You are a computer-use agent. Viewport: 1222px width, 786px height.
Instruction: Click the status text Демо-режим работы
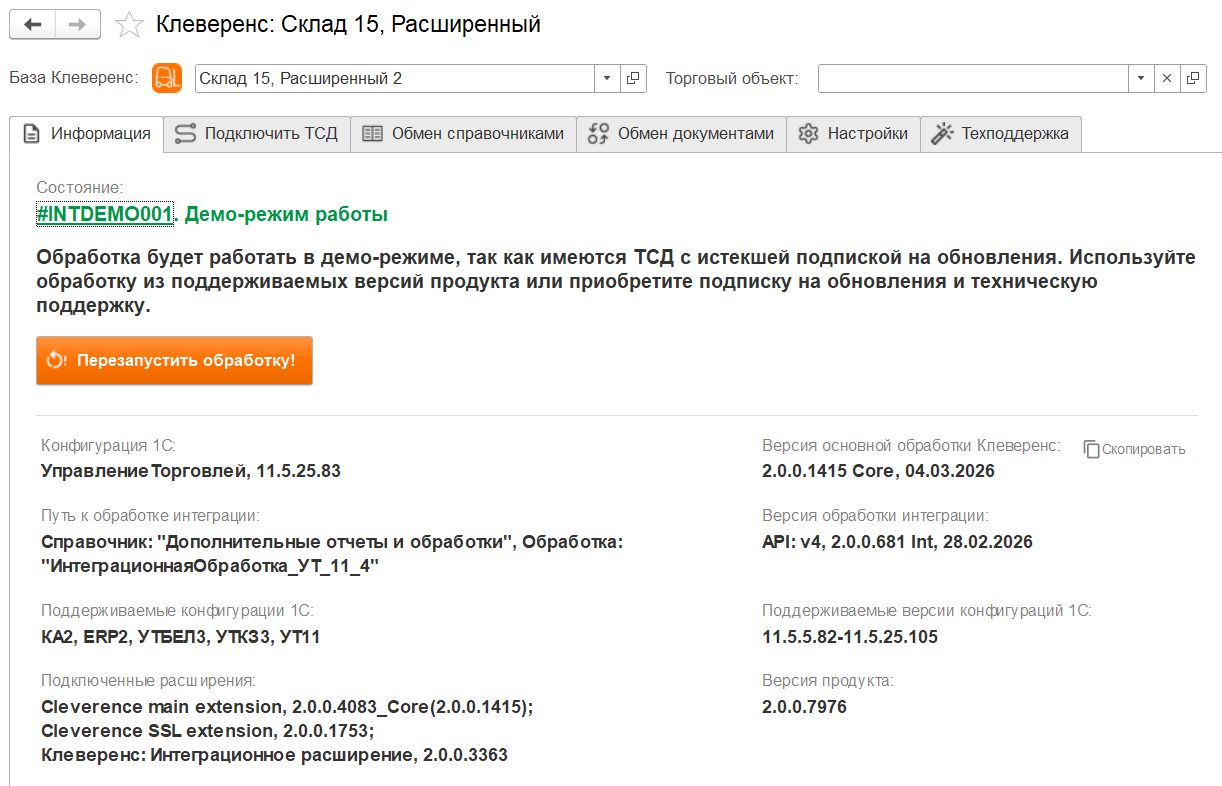pyautogui.click(x=286, y=214)
